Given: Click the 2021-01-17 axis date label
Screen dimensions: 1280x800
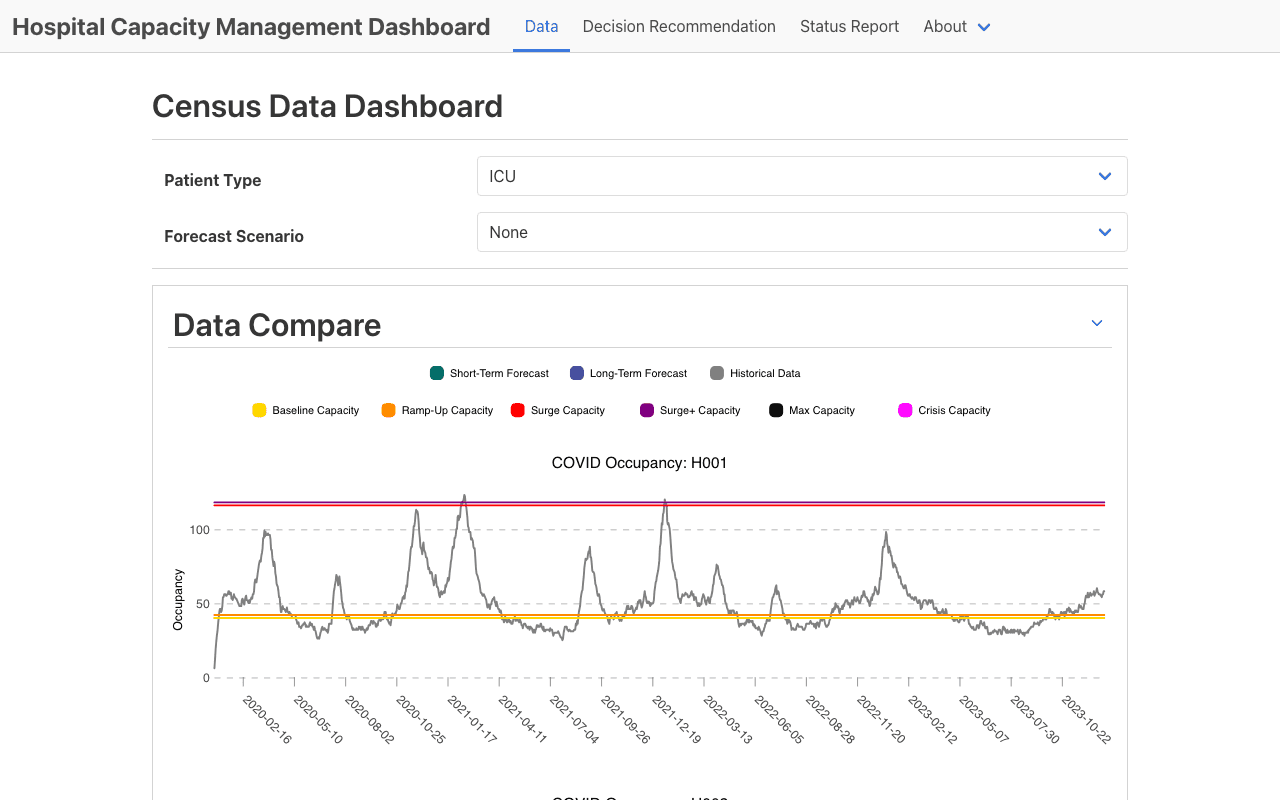Looking at the screenshot, I should click(472, 720).
